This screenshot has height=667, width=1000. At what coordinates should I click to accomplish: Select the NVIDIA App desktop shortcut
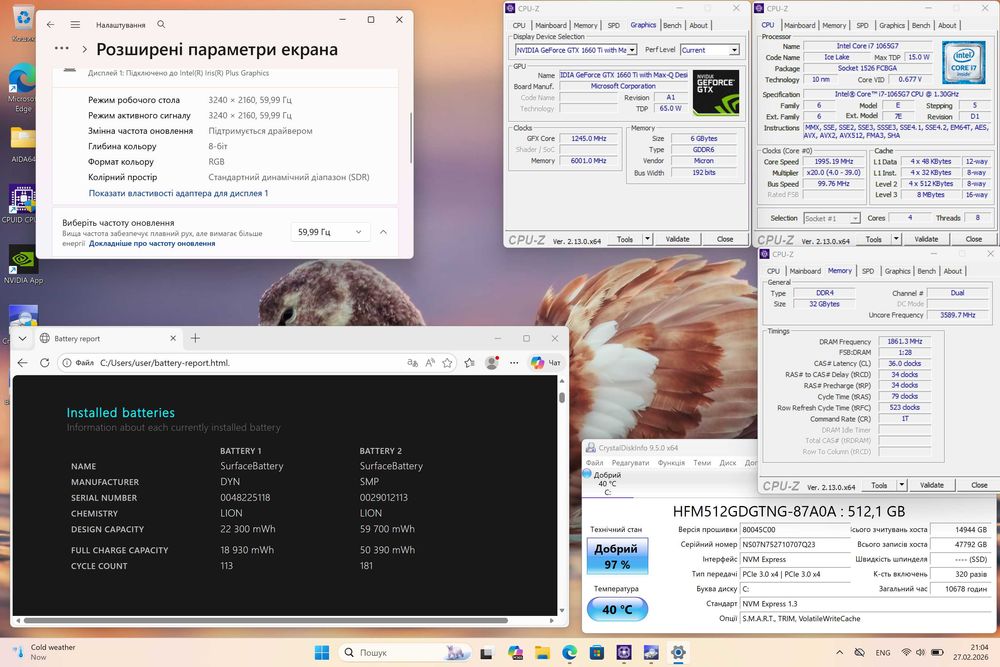(23, 264)
